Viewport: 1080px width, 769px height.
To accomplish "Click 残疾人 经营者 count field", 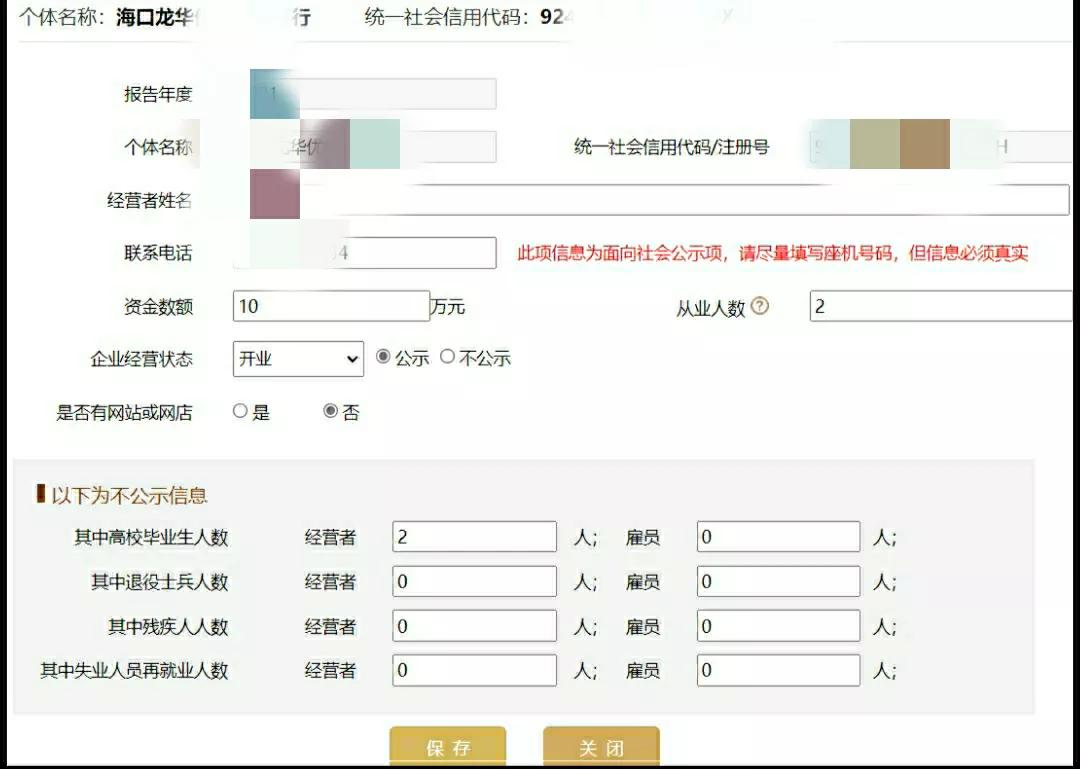I will click(x=475, y=626).
